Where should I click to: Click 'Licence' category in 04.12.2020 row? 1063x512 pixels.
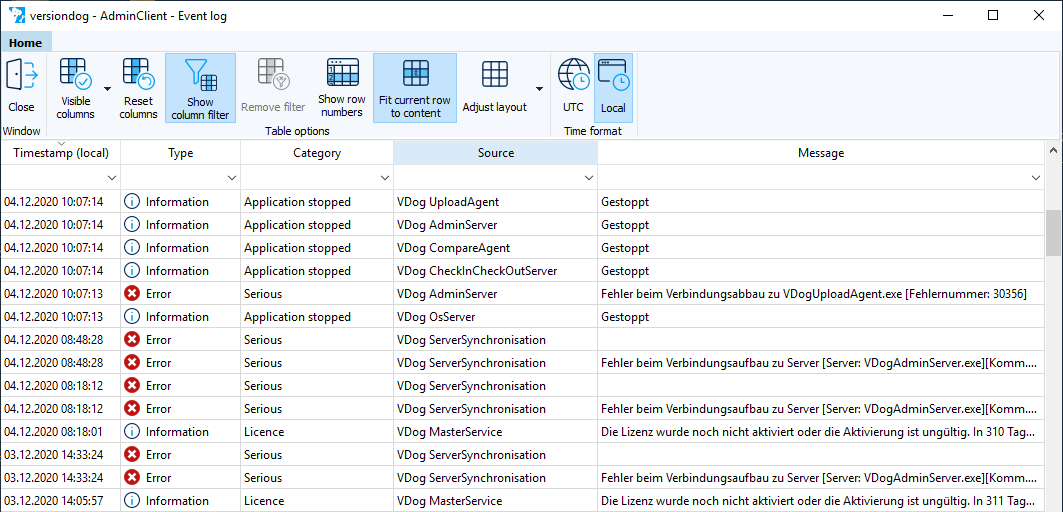264,431
